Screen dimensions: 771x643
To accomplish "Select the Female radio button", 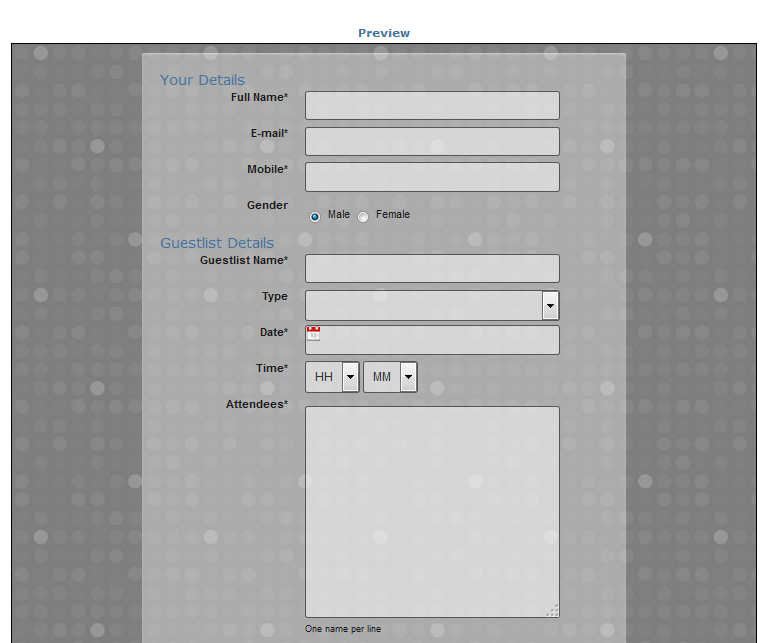I will [x=363, y=217].
